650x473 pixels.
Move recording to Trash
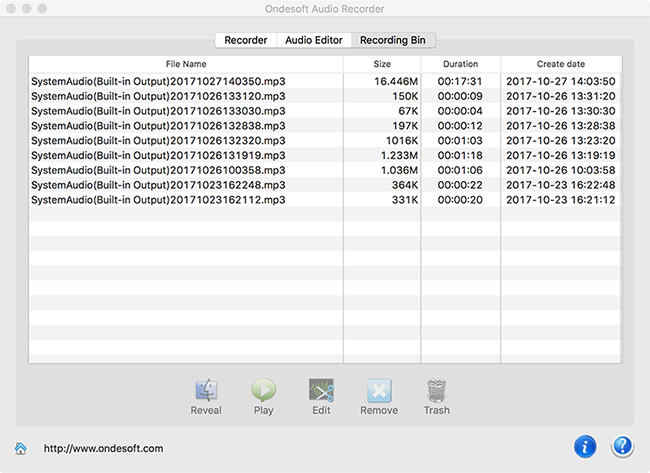click(437, 390)
